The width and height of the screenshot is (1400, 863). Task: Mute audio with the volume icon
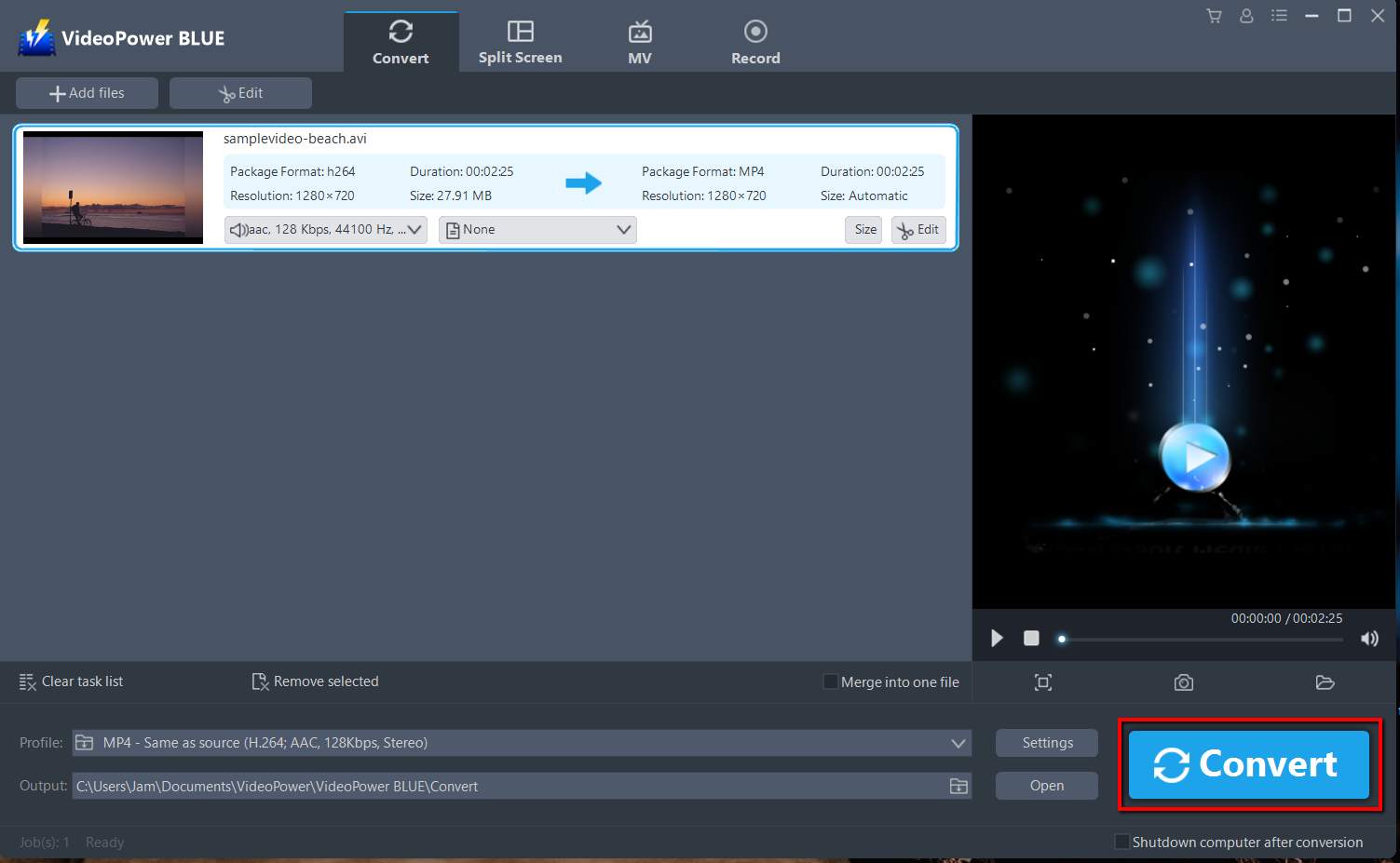tap(1369, 638)
